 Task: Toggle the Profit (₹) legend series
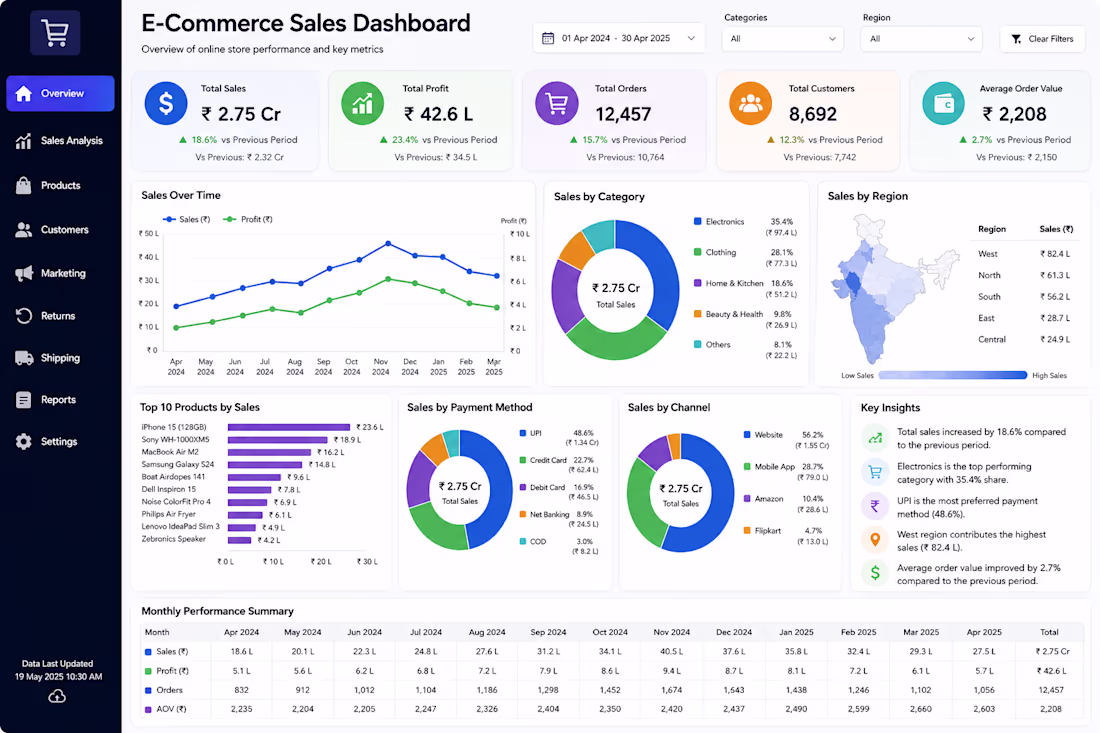point(248,220)
